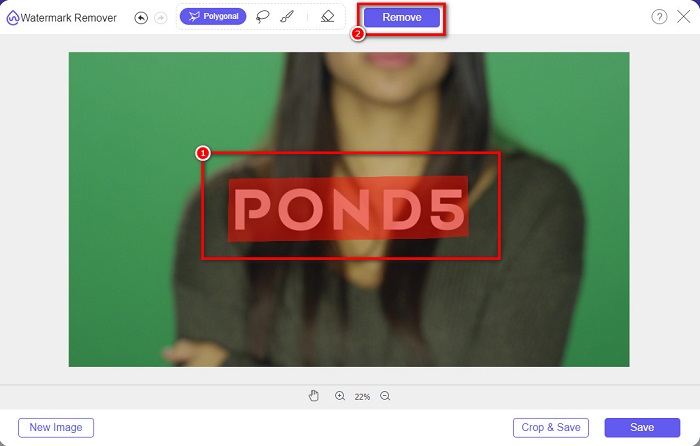Click the Watermark Remover title text

(70, 18)
